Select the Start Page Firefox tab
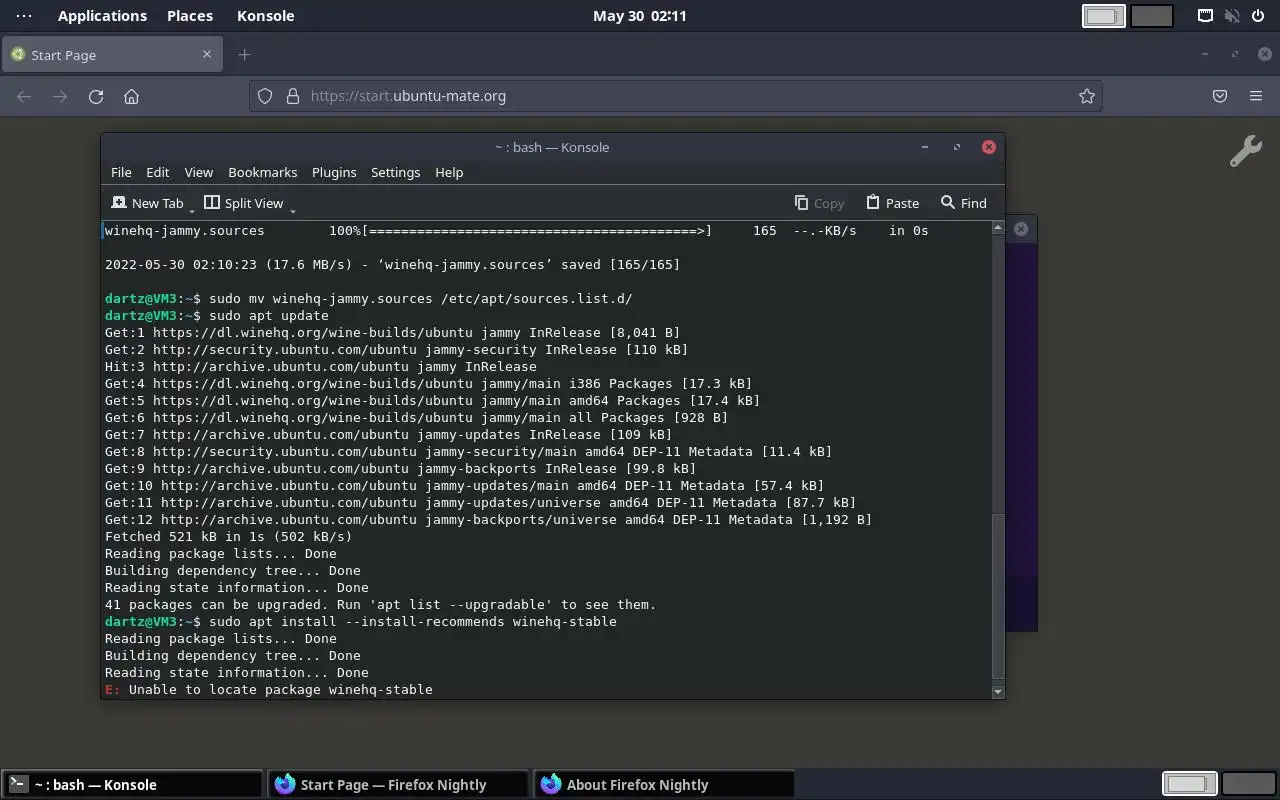The height and width of the screenshot is (800, 1280). [110, 55]
